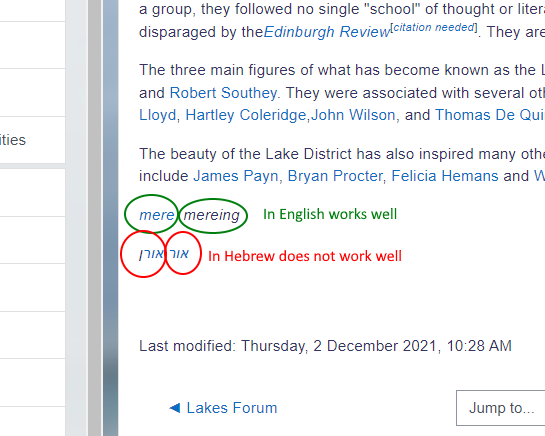Open the John Wilson link
Viewport: 545px width, 436px height.
pyautogui.click(x=353, y=115)
